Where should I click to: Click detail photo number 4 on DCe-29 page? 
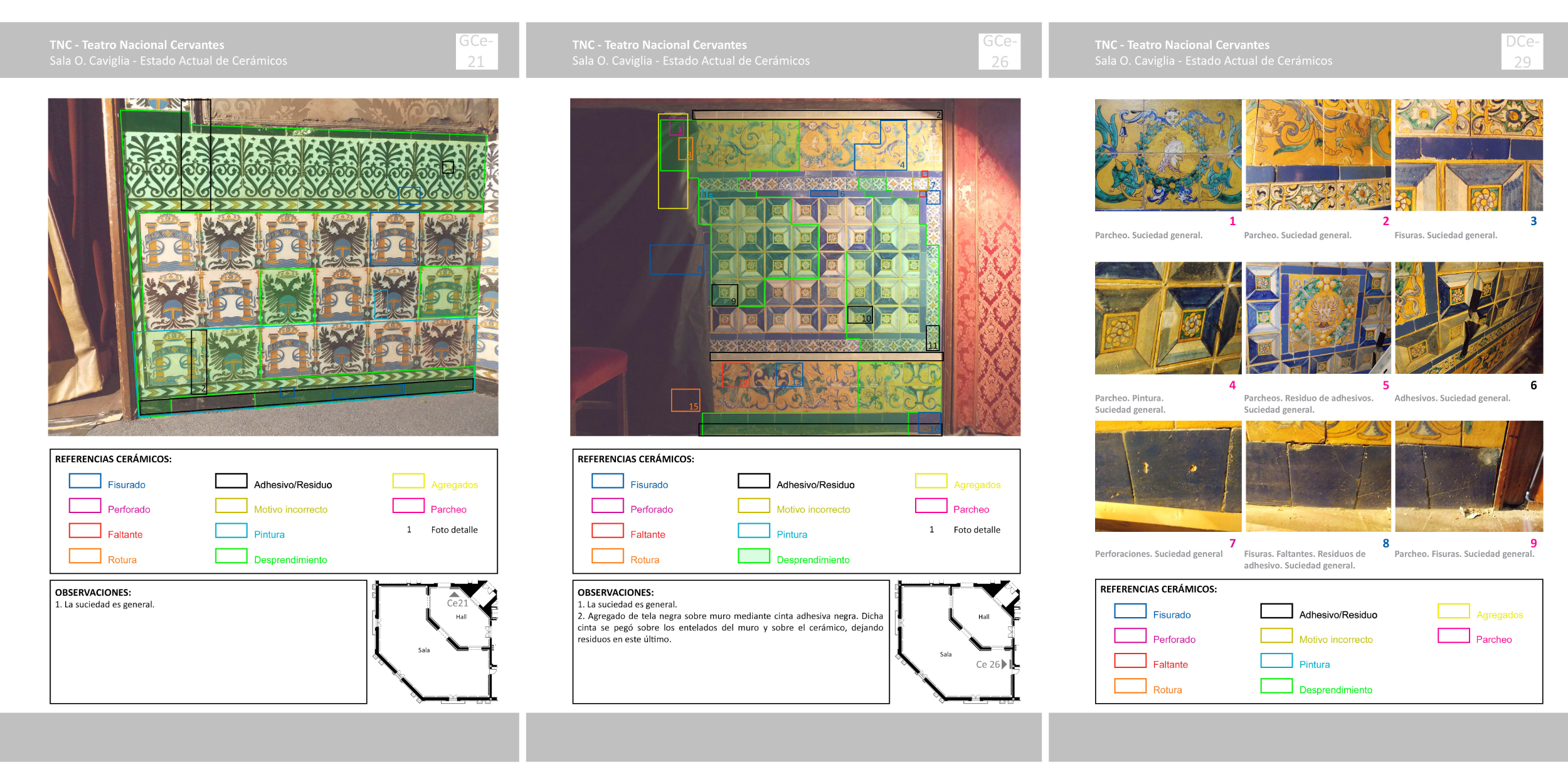point(1168,318)
